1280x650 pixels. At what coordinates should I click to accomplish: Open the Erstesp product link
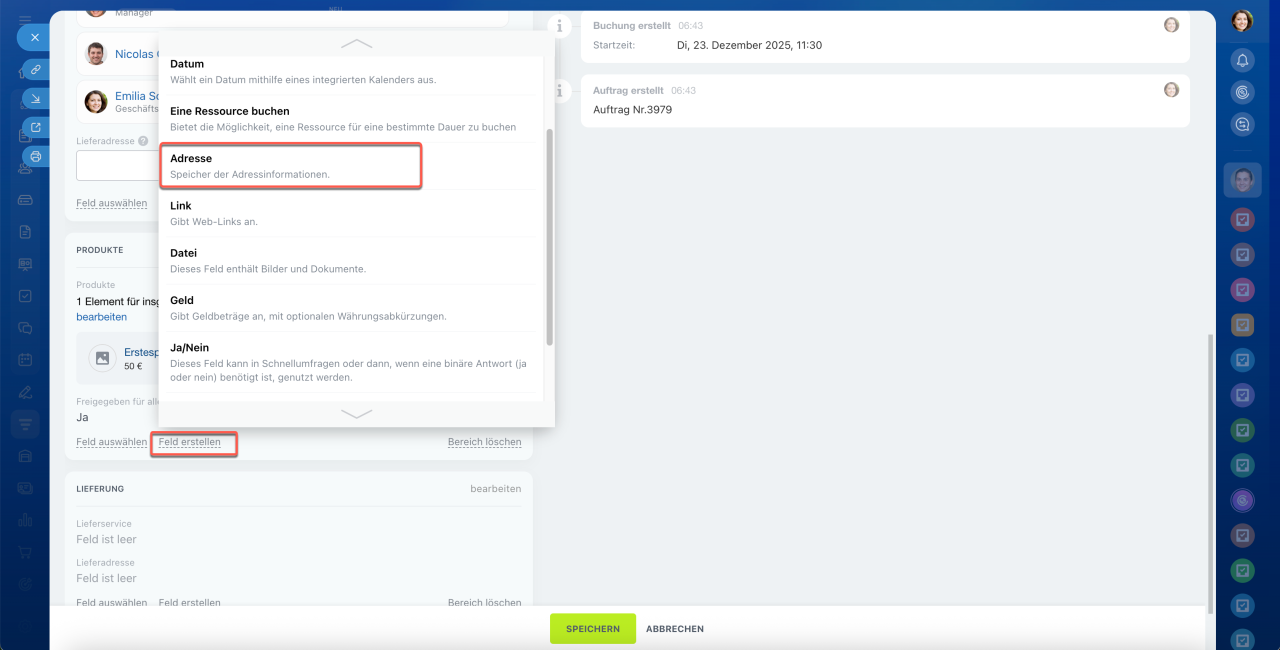(x=141, y=352)
